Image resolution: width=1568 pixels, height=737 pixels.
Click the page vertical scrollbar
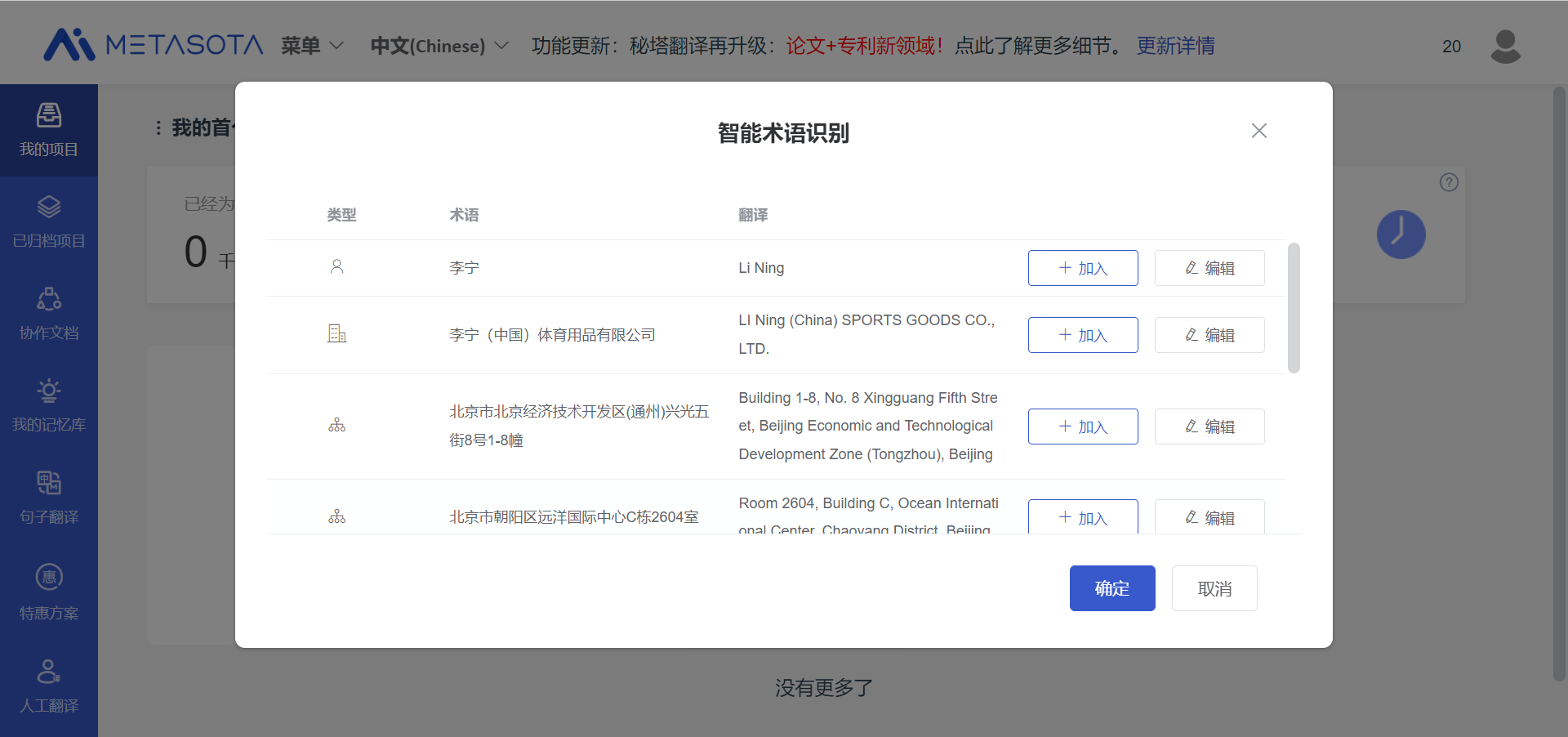[1558, 384]
